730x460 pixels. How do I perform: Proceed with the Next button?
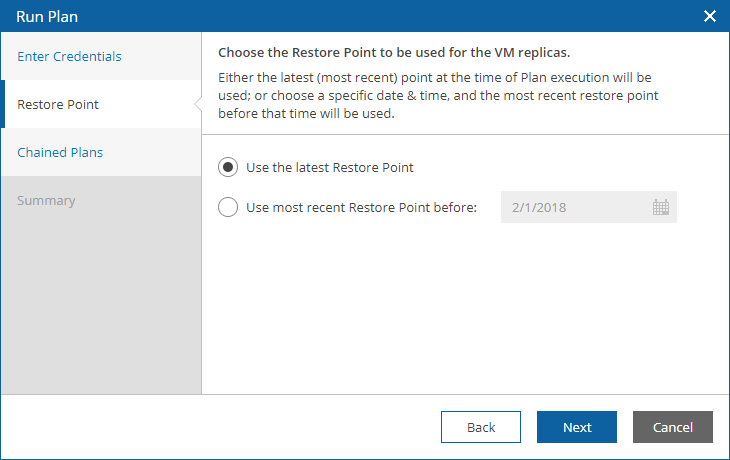[x=577, y=427]
